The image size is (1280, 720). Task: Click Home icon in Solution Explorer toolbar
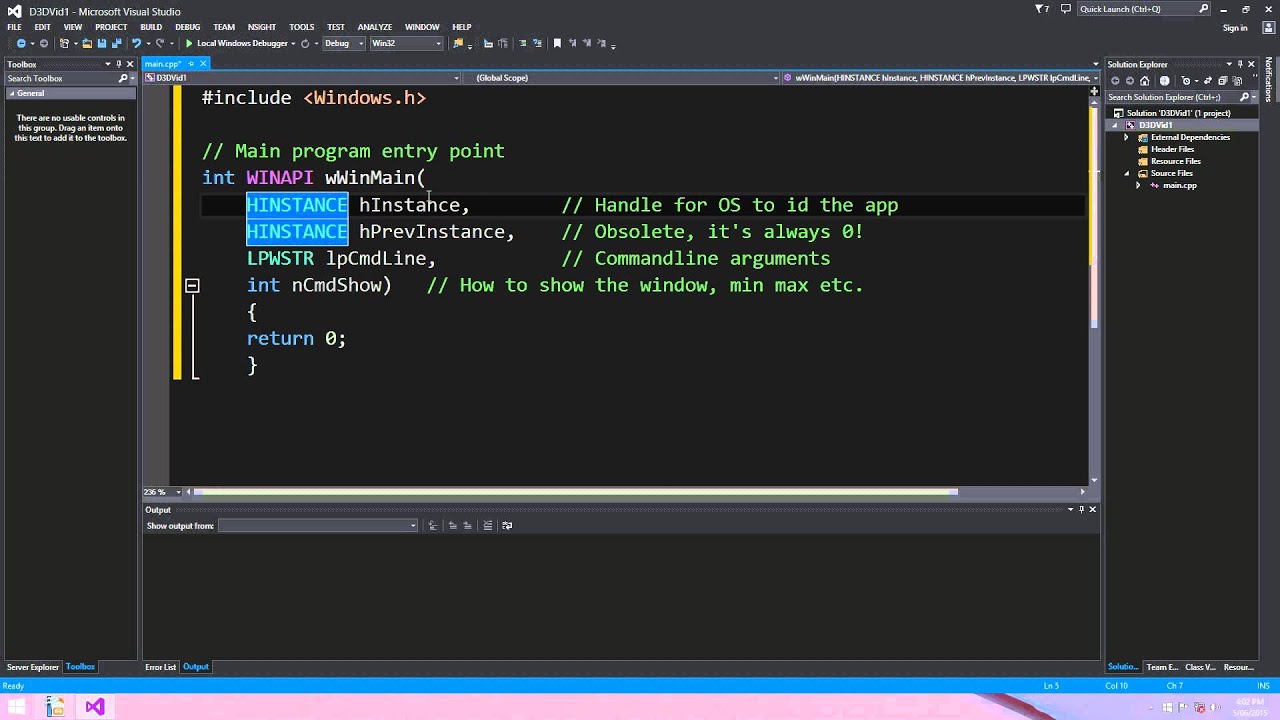click(x=1145, y=81)
